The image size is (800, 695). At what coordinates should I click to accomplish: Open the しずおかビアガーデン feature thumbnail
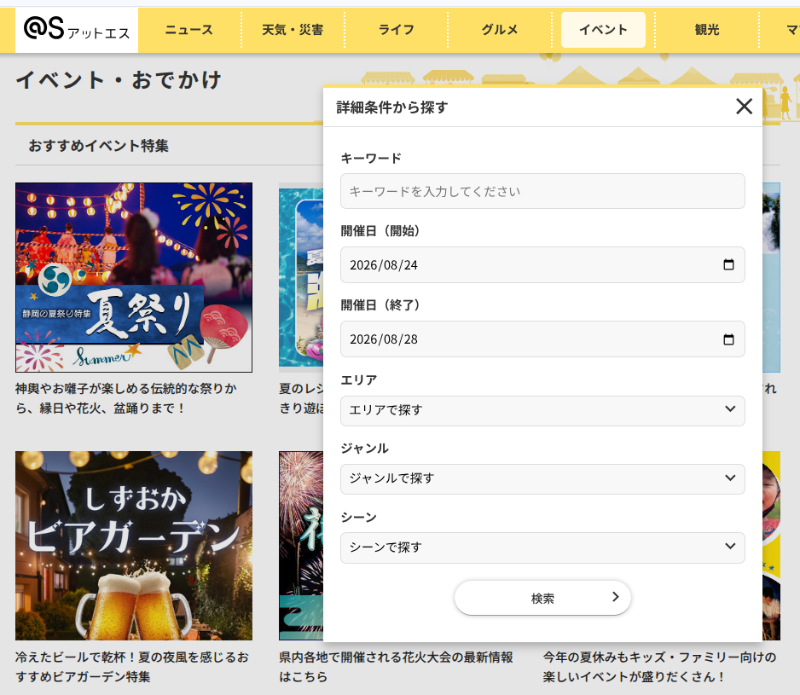(134, 545)
